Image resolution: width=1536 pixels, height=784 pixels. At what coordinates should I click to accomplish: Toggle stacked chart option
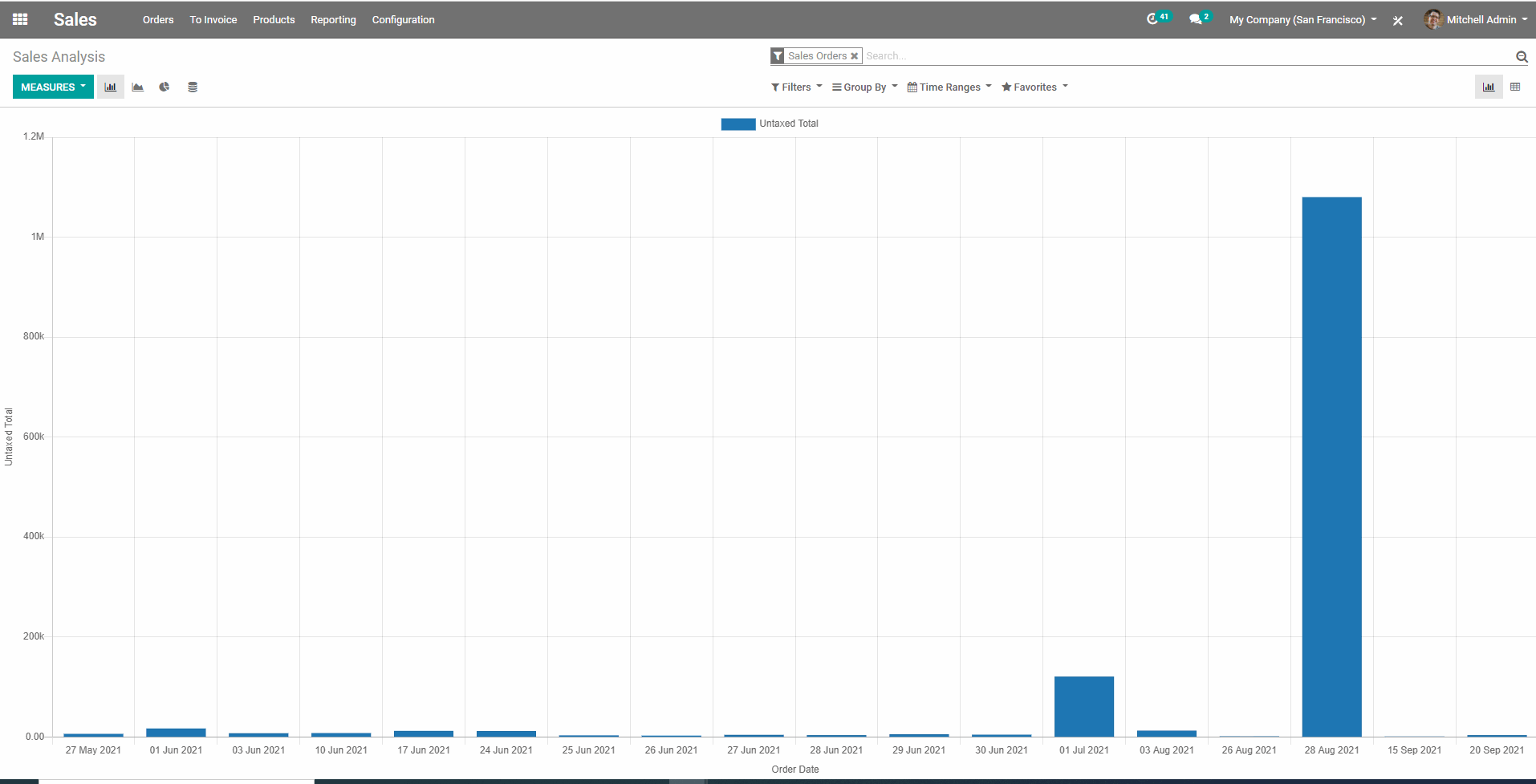[193, 87]
